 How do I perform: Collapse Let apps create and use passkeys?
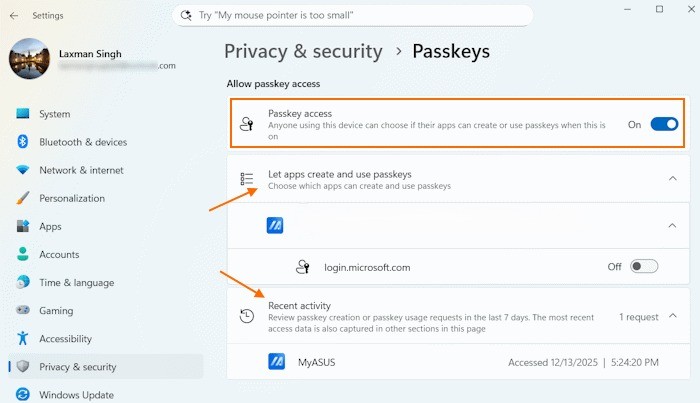coord(671,179)
